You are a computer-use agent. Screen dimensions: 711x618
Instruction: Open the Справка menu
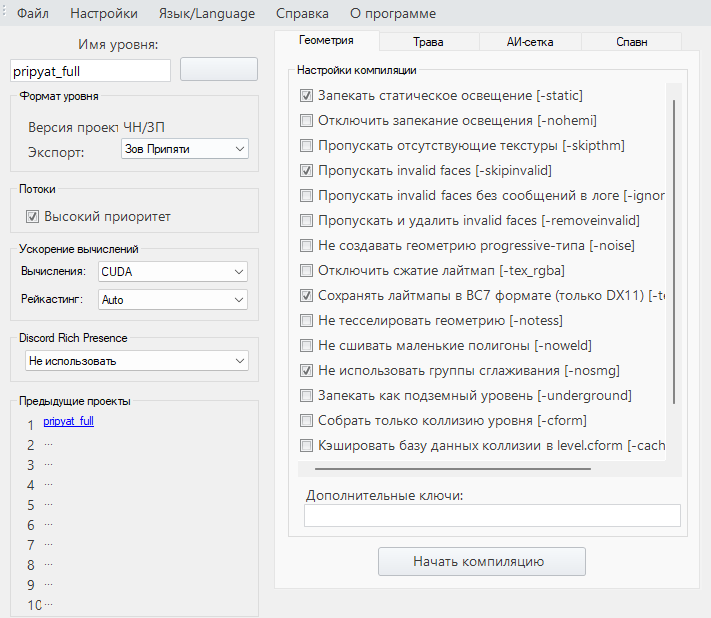(x=302, y=13)
